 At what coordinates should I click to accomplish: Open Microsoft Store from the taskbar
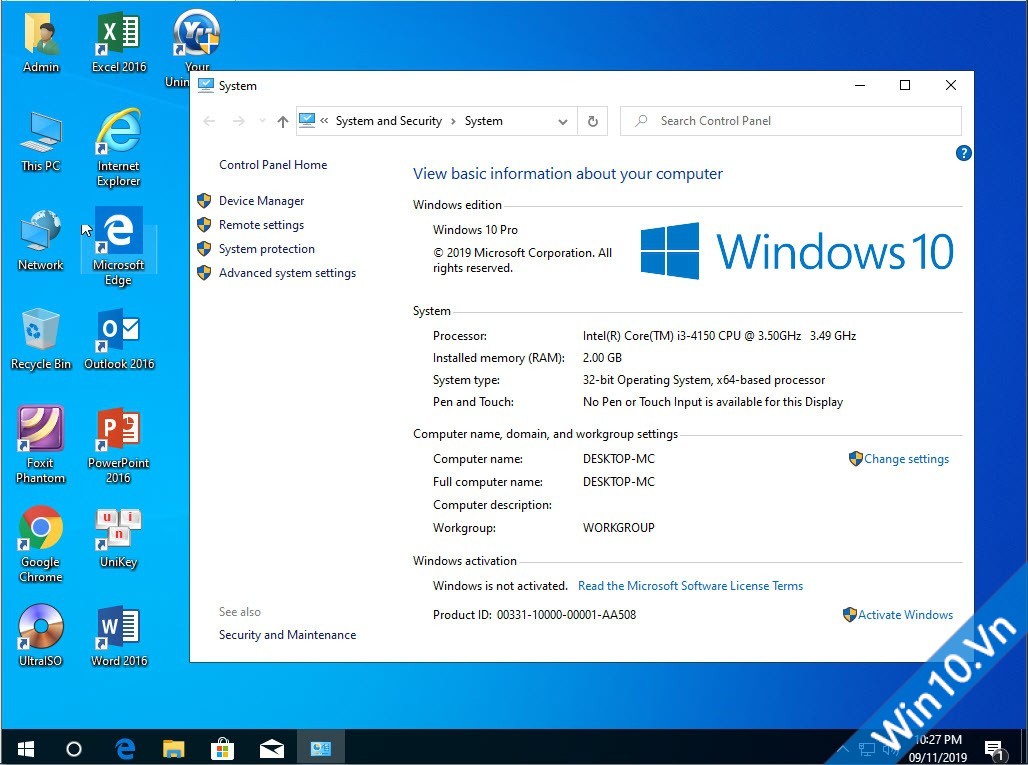tap(223, 748)
